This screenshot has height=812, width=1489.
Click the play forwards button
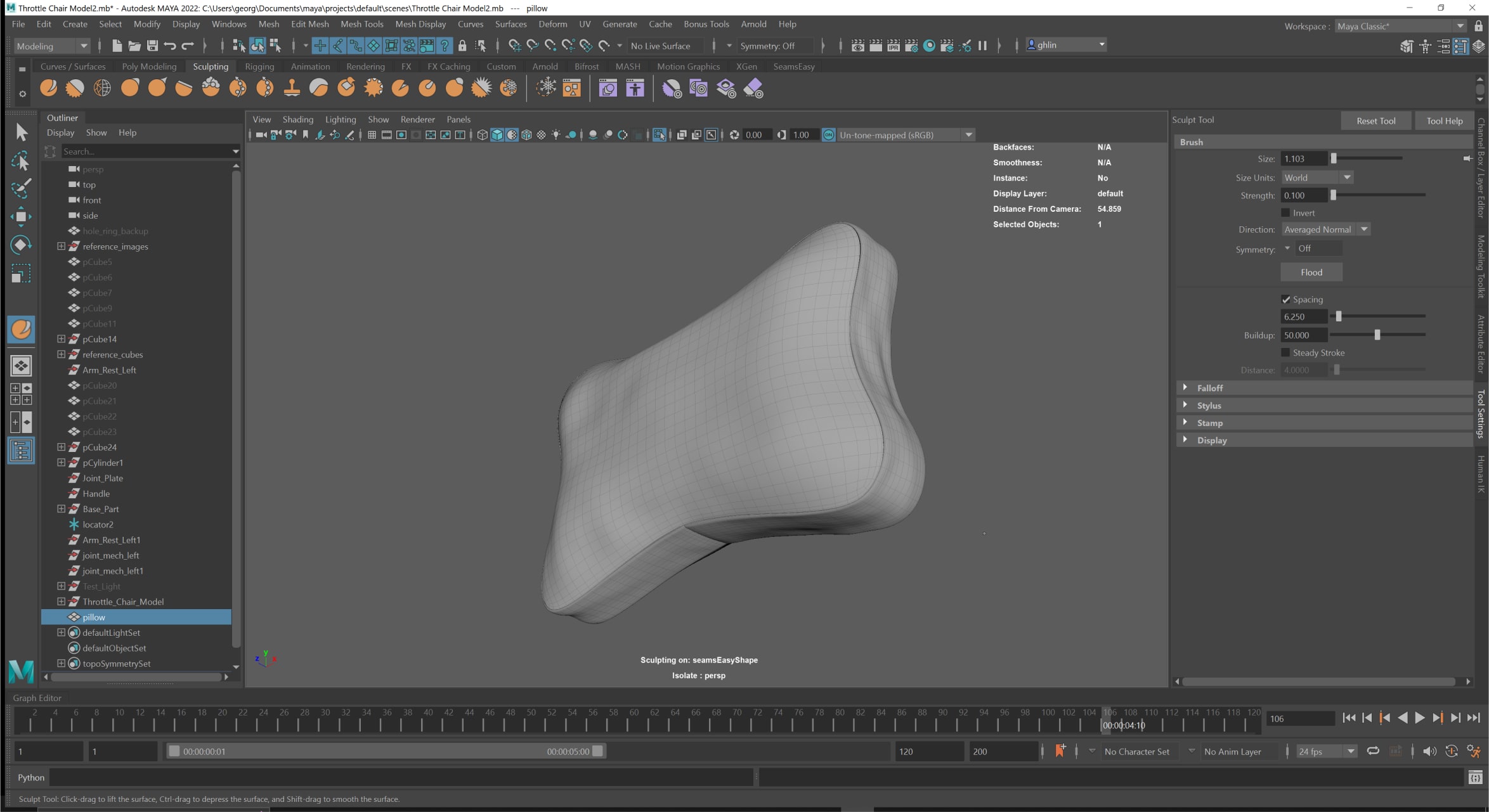coord(1420,718)
